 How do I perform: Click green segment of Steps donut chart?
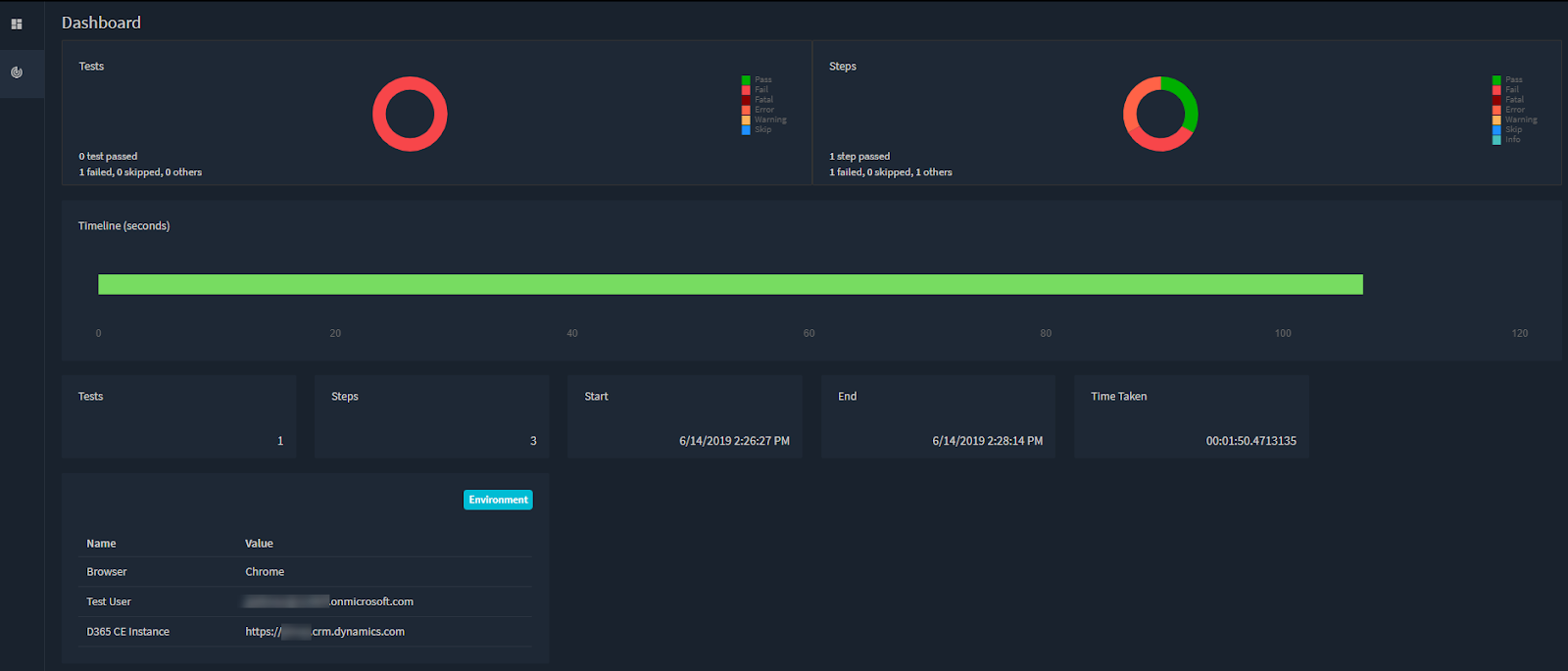point(1184,102)
